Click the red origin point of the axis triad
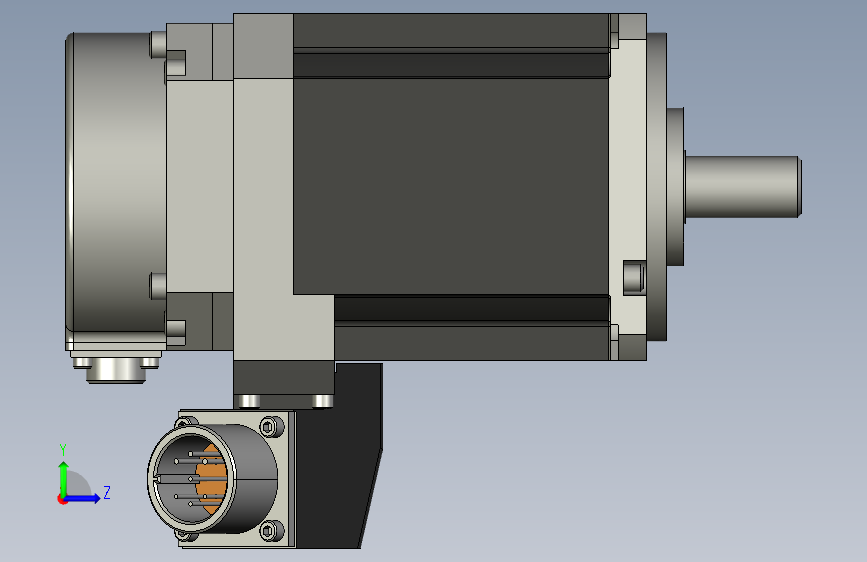This screenshot has width=867, height=562. pyautogui.click(x=62, y=499)
